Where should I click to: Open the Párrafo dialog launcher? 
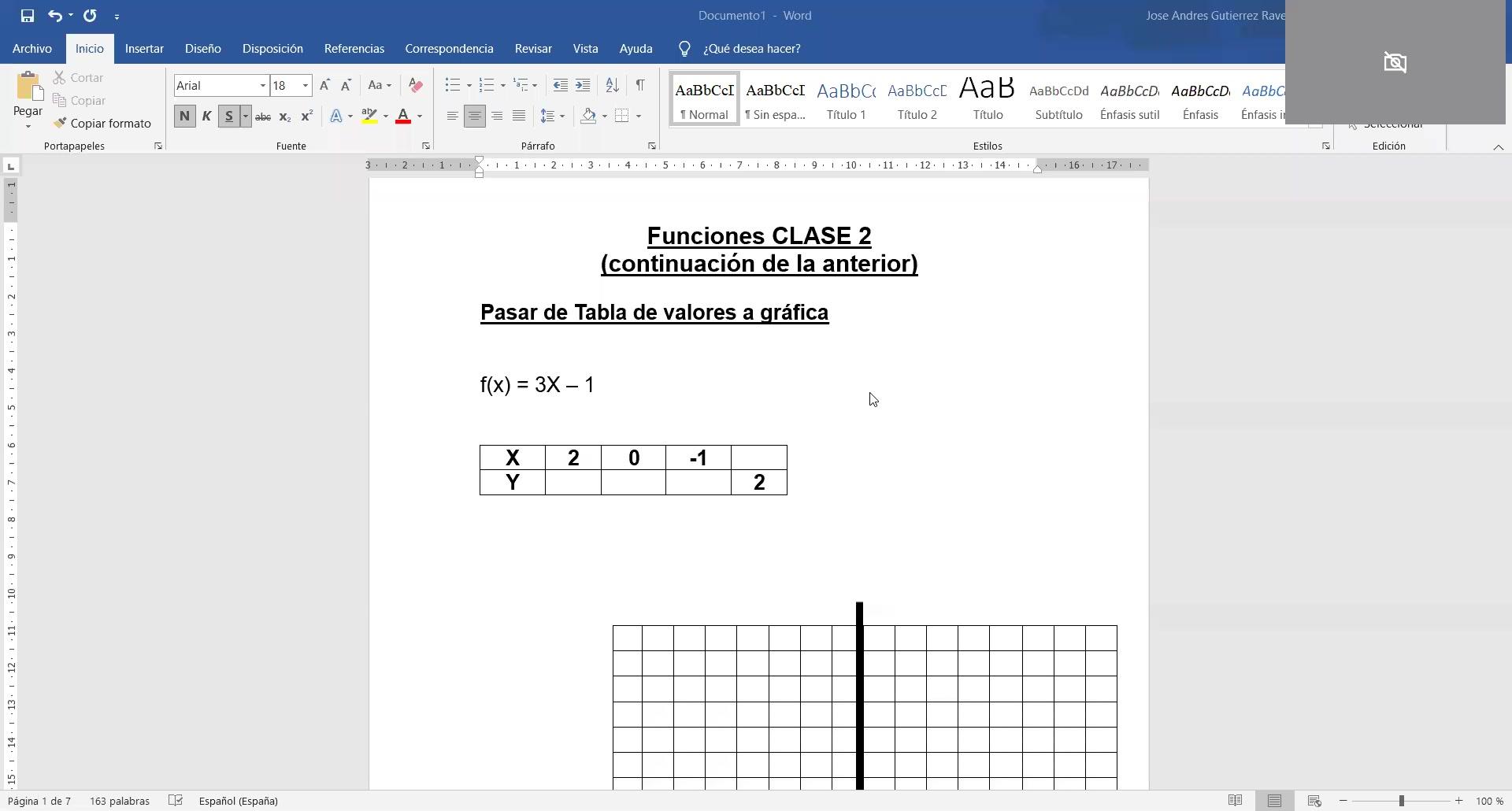652,146
